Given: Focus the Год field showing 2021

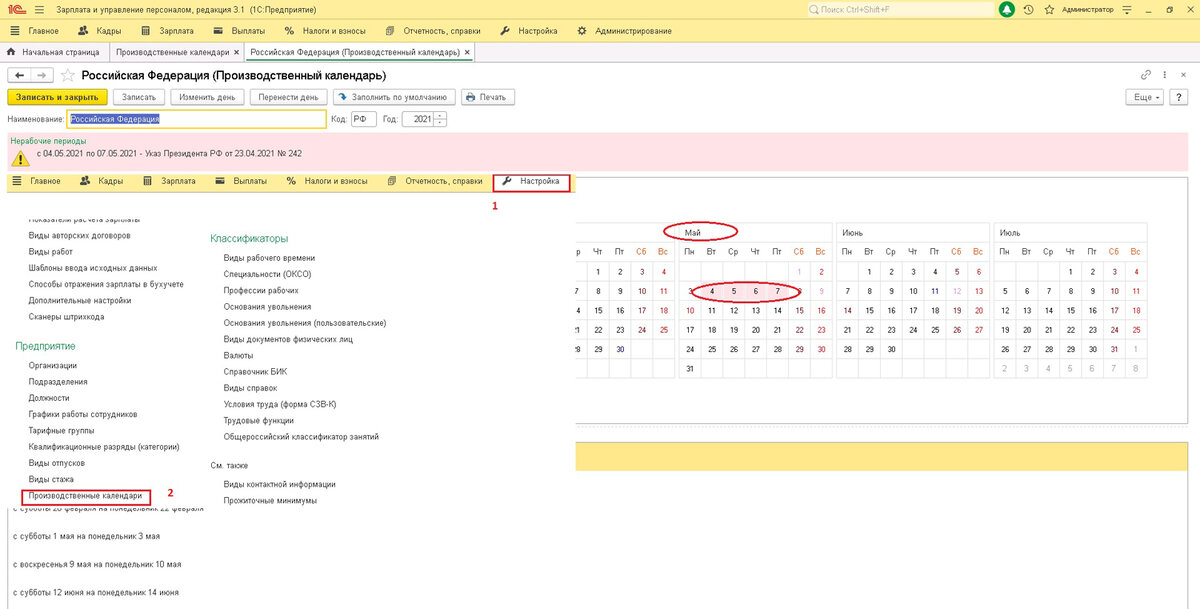Looking at the screenshot, I should (x=418, y=119).
